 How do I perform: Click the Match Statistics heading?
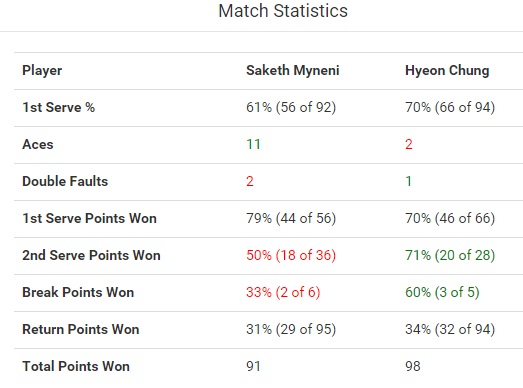click(283, 11)
